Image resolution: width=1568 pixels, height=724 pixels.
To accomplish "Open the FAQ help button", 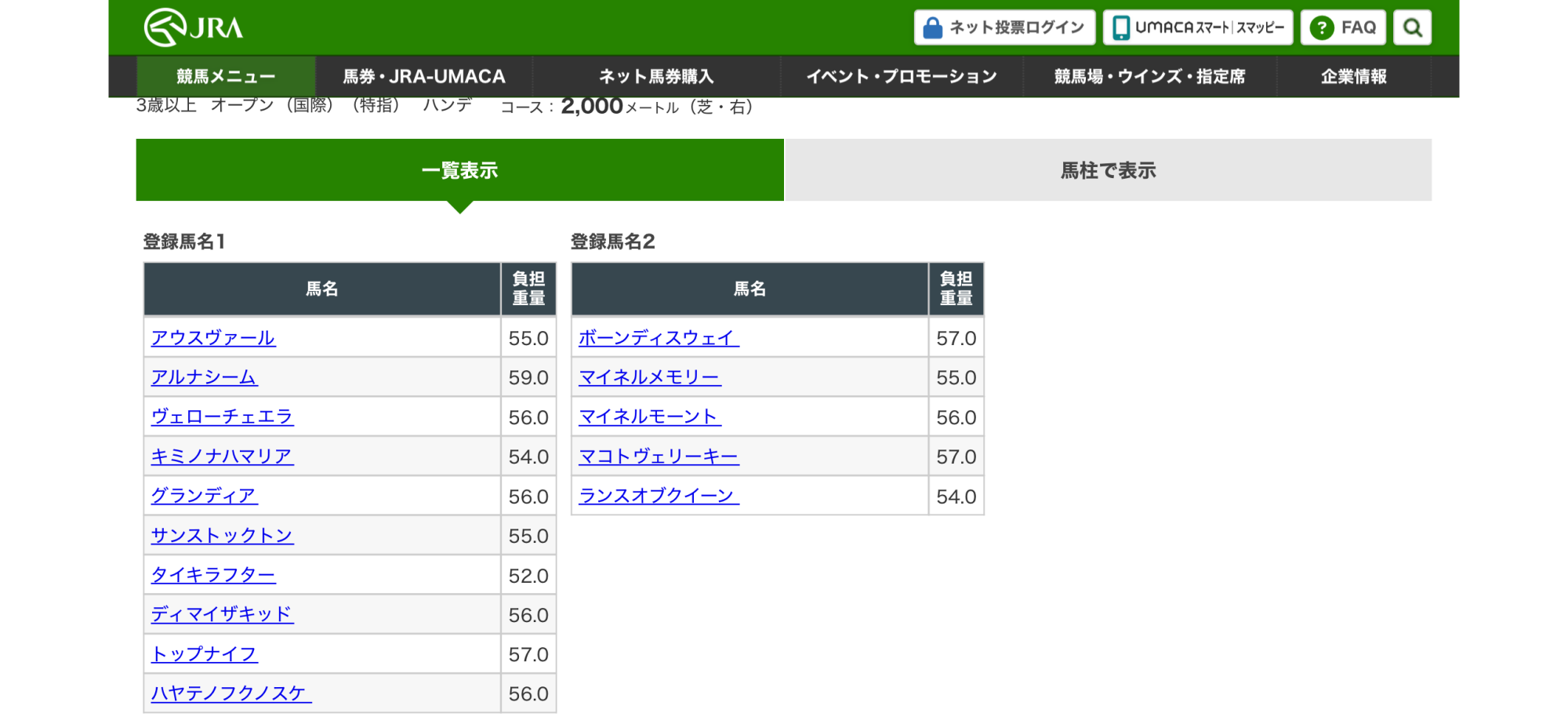I will tap(1343, 27).
